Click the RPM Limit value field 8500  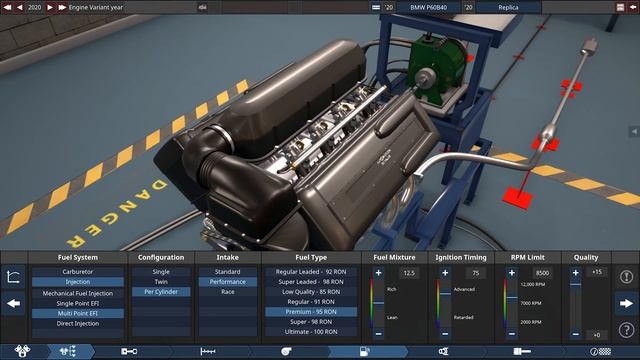tap(542, 273)
